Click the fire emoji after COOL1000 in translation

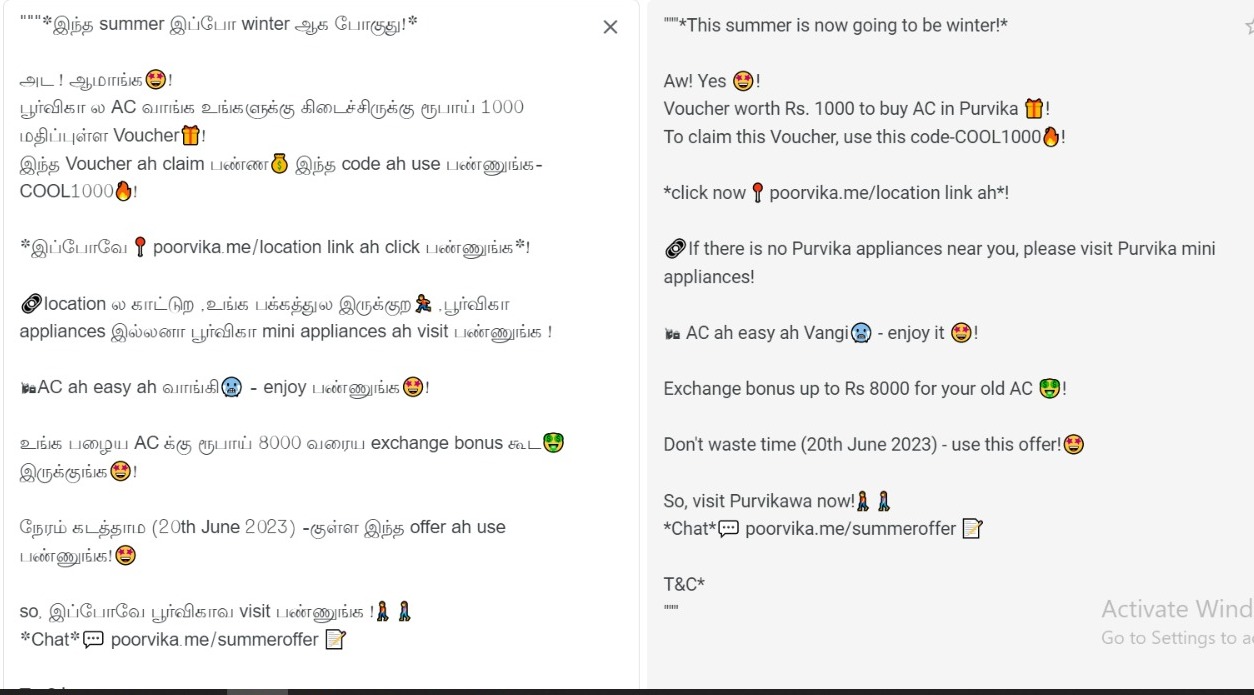click(1050, 137)
